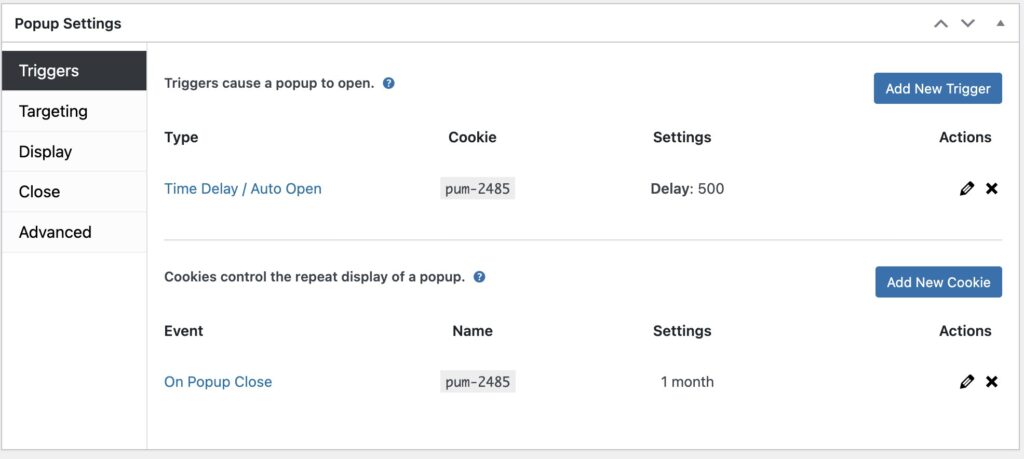Open the On Popup Close link
Viewport: 1024px width, 459px height.
tap(218, 382)
